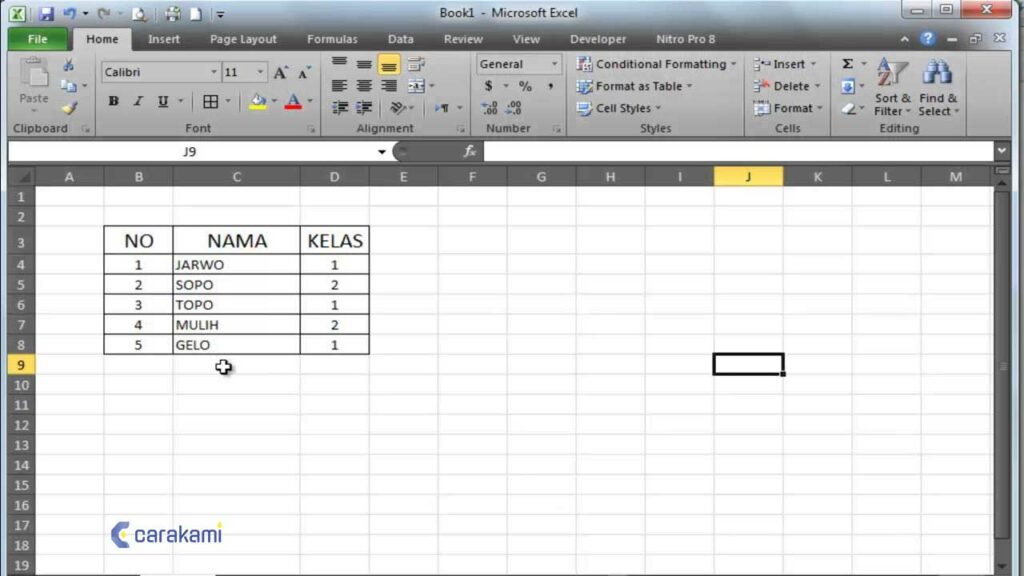Viewport: 1024px width, 576px height.
Task: Open Sort & Filter tool
Action: 892,87
